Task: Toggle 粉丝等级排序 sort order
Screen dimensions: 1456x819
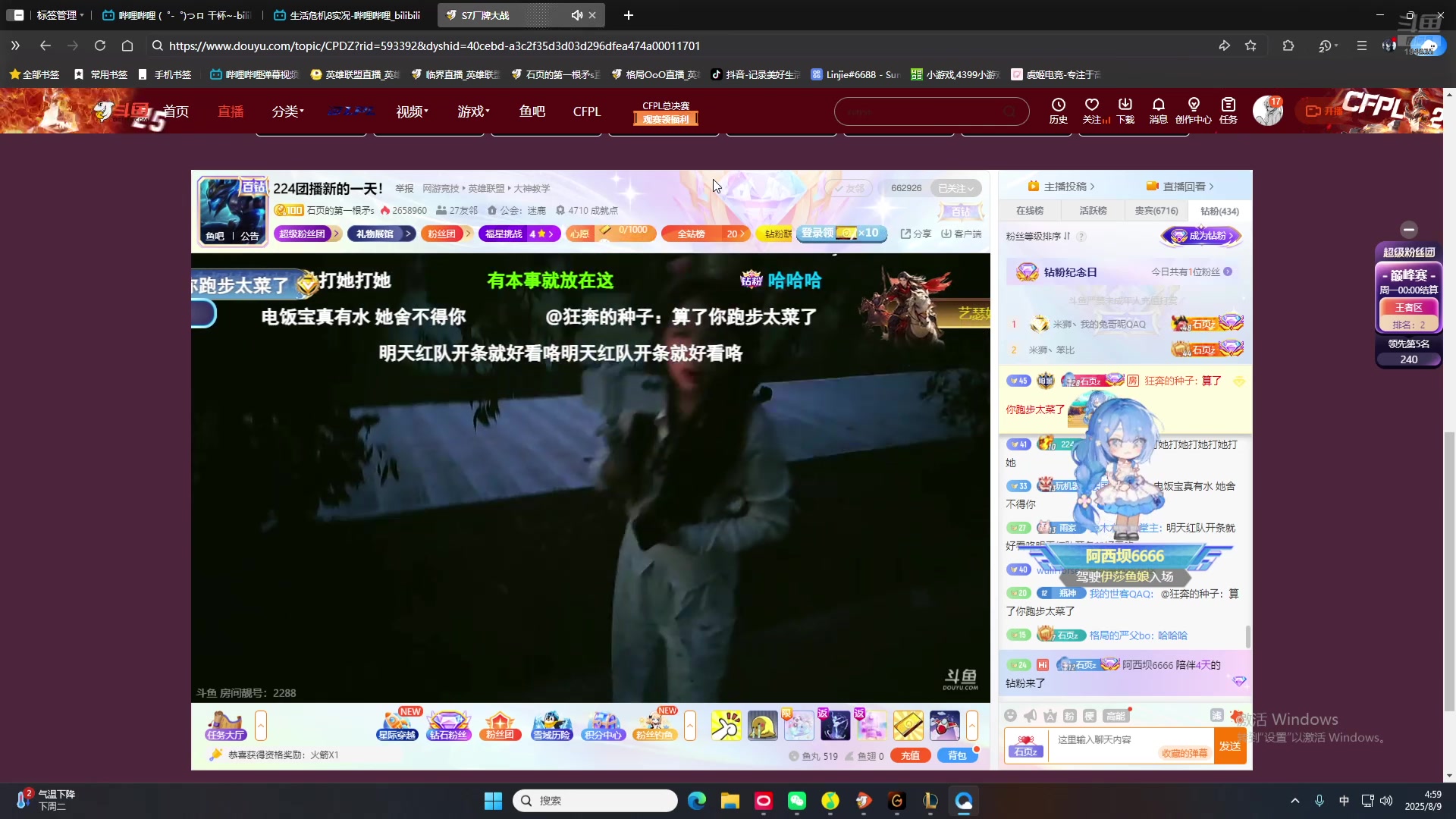Action: point(1038,236)
